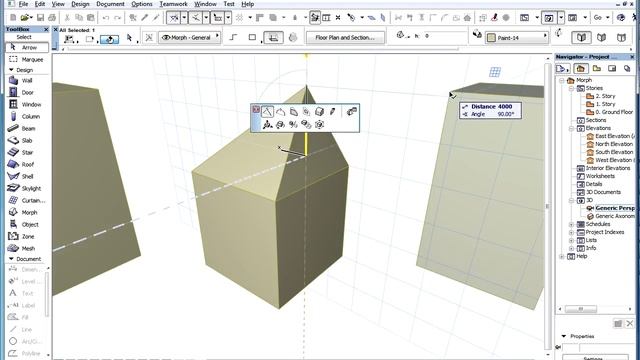Click the first pet palette edge edit icon
640x360 pixels.
pyautogui.click(x=267, y=111)
